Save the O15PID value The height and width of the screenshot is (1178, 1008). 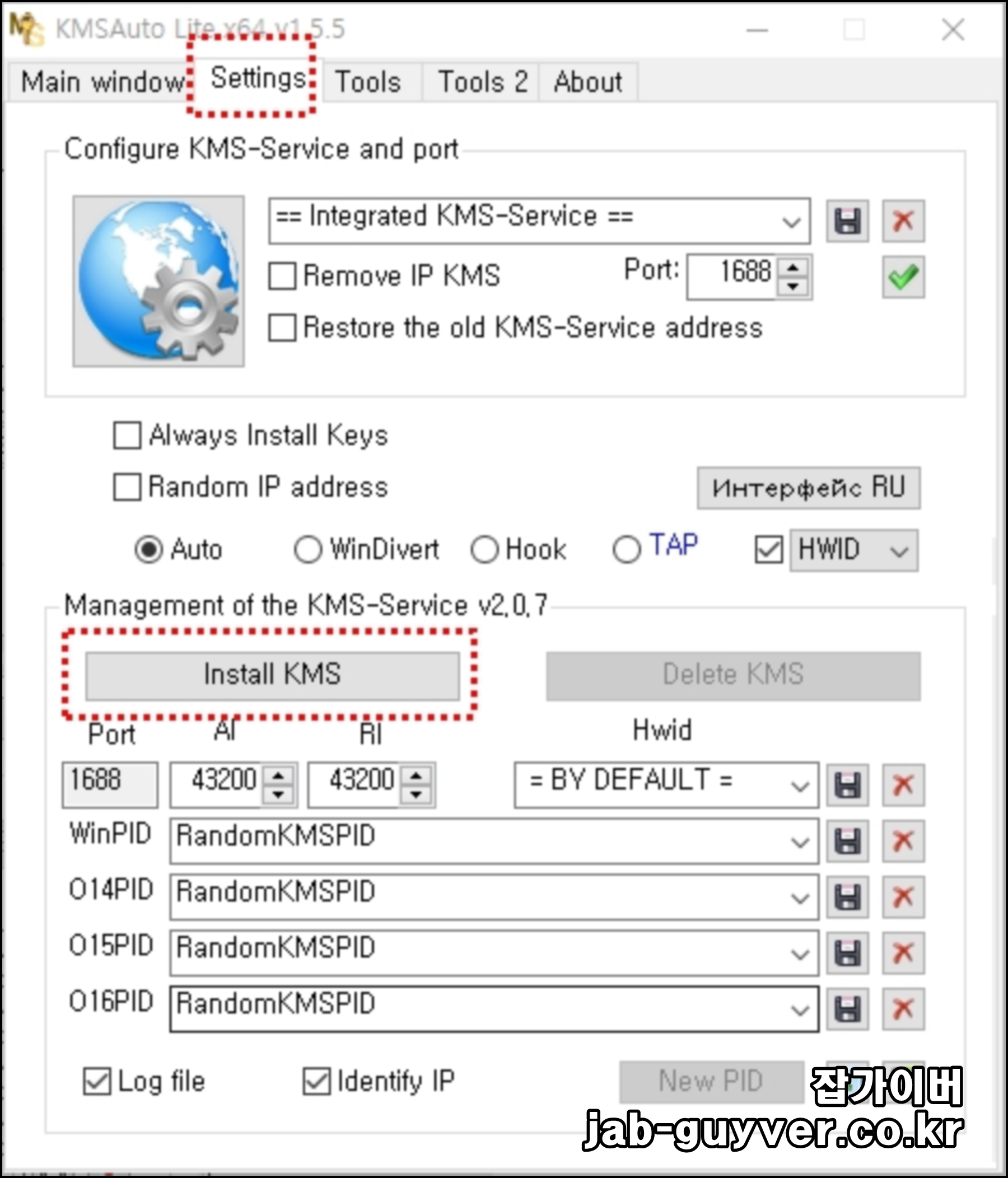click(847, 953)
